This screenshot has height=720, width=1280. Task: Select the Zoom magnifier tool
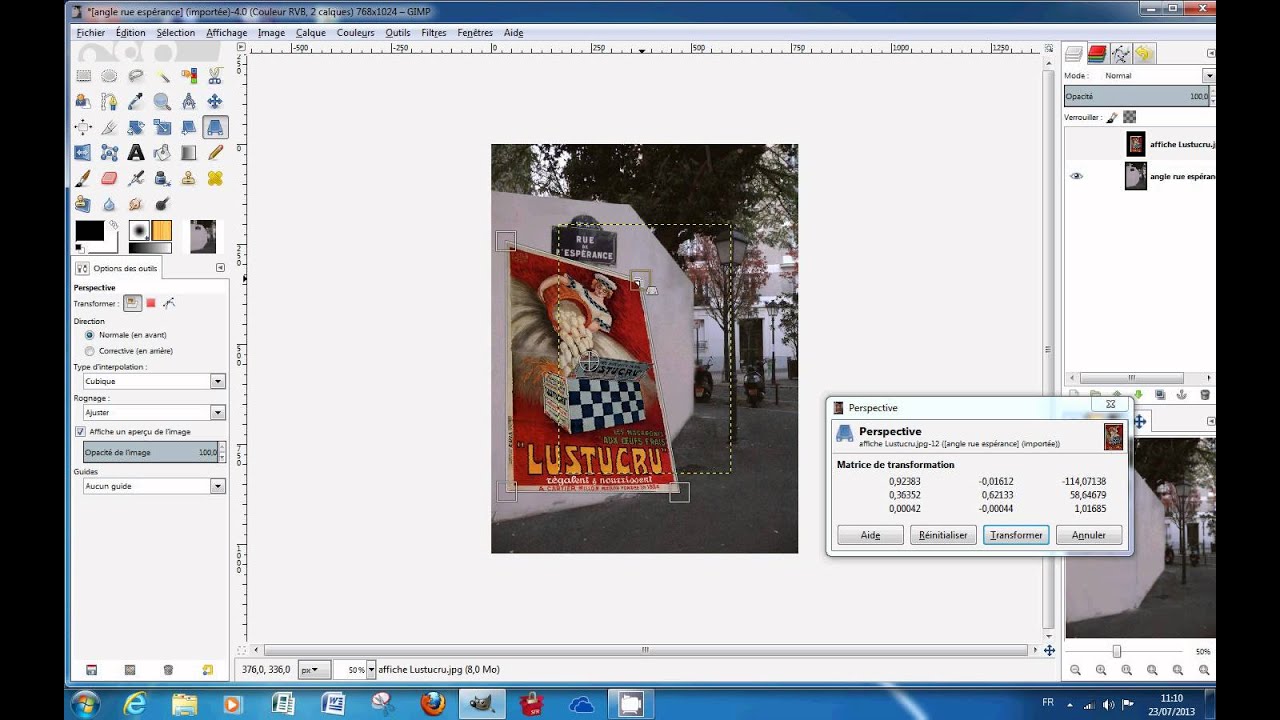(162, 101)
